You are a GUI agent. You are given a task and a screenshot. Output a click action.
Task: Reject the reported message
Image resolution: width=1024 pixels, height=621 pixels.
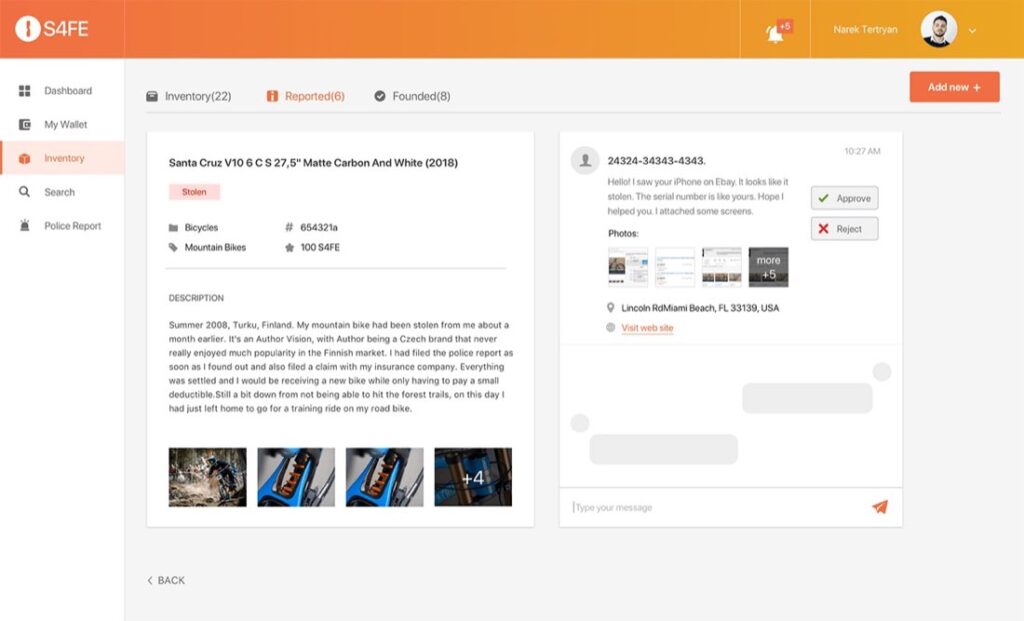point(844,229)
